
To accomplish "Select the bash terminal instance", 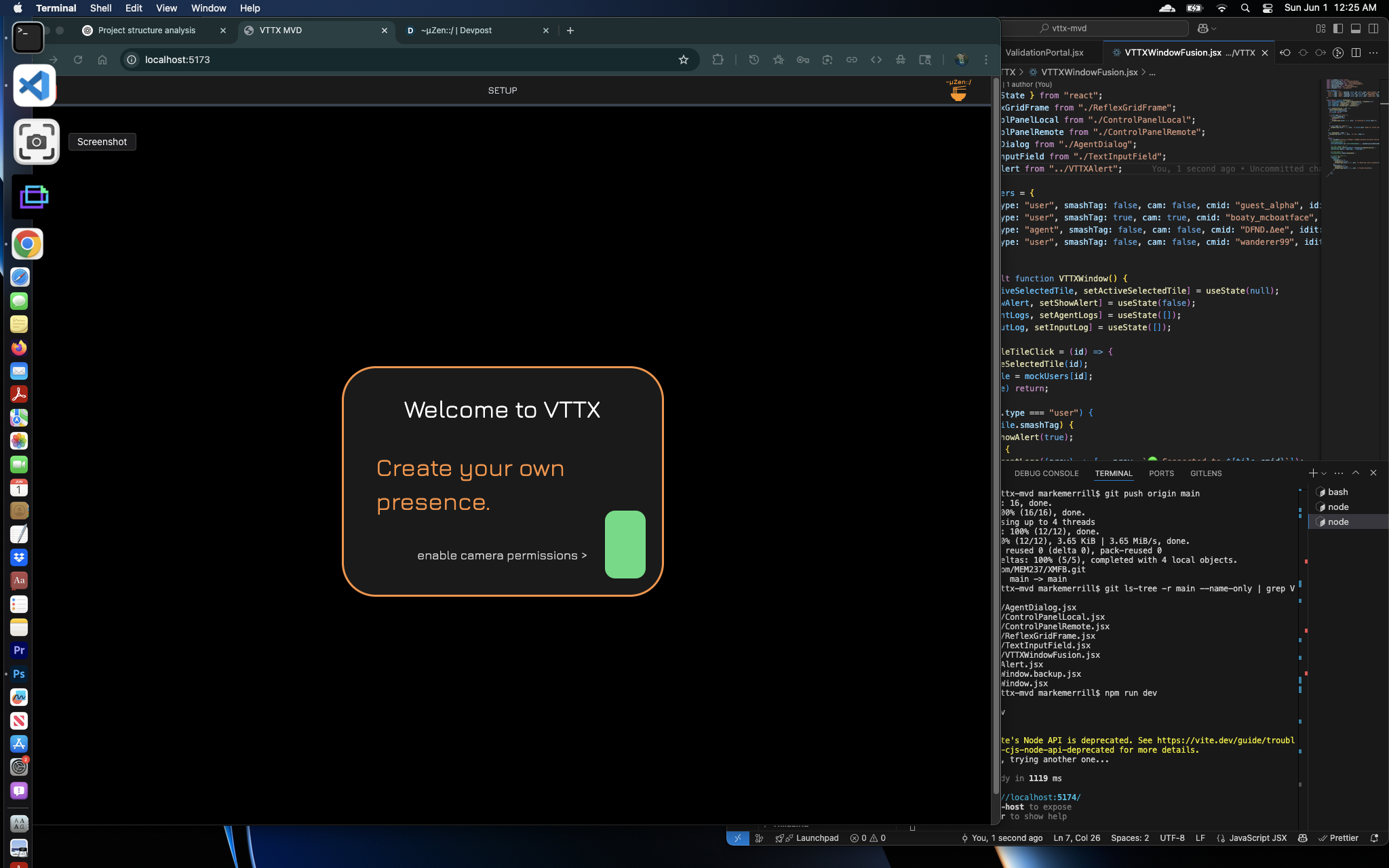I will coord(1337,492).
